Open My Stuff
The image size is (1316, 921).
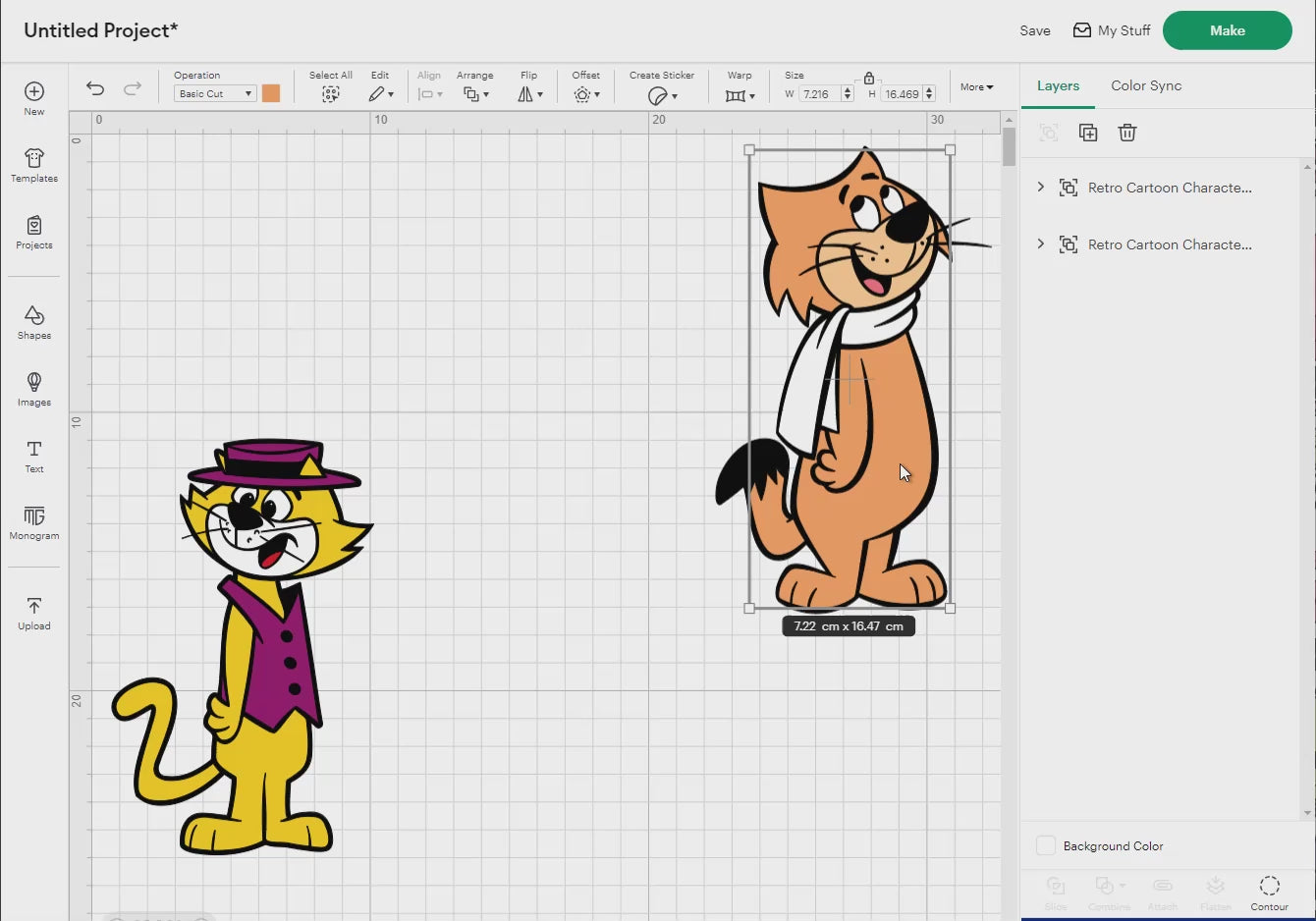pyautogui.click(x=1111, y=30)
